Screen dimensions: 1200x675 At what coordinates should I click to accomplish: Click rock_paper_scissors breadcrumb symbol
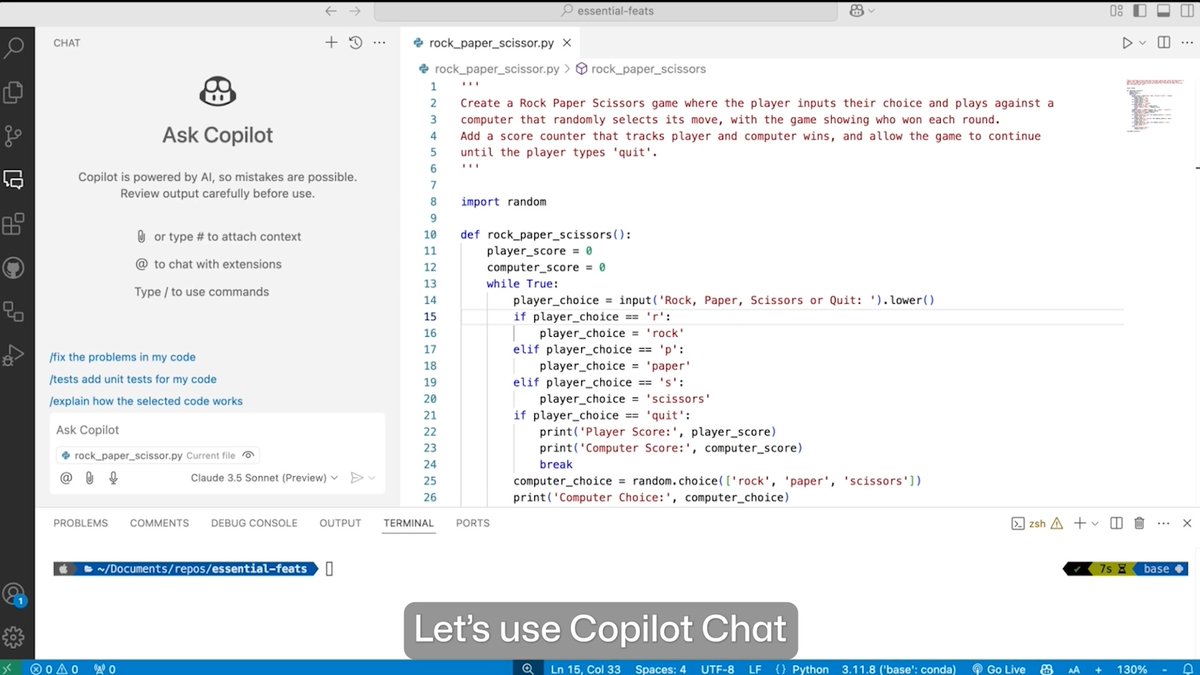(640, 69)
